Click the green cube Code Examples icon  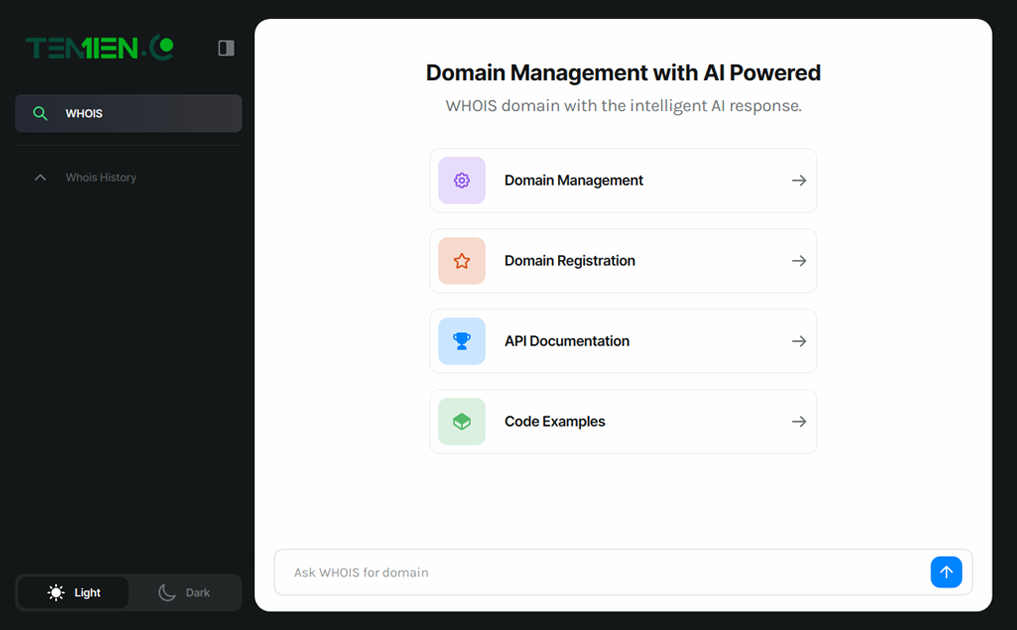click(x=461, y=422)
